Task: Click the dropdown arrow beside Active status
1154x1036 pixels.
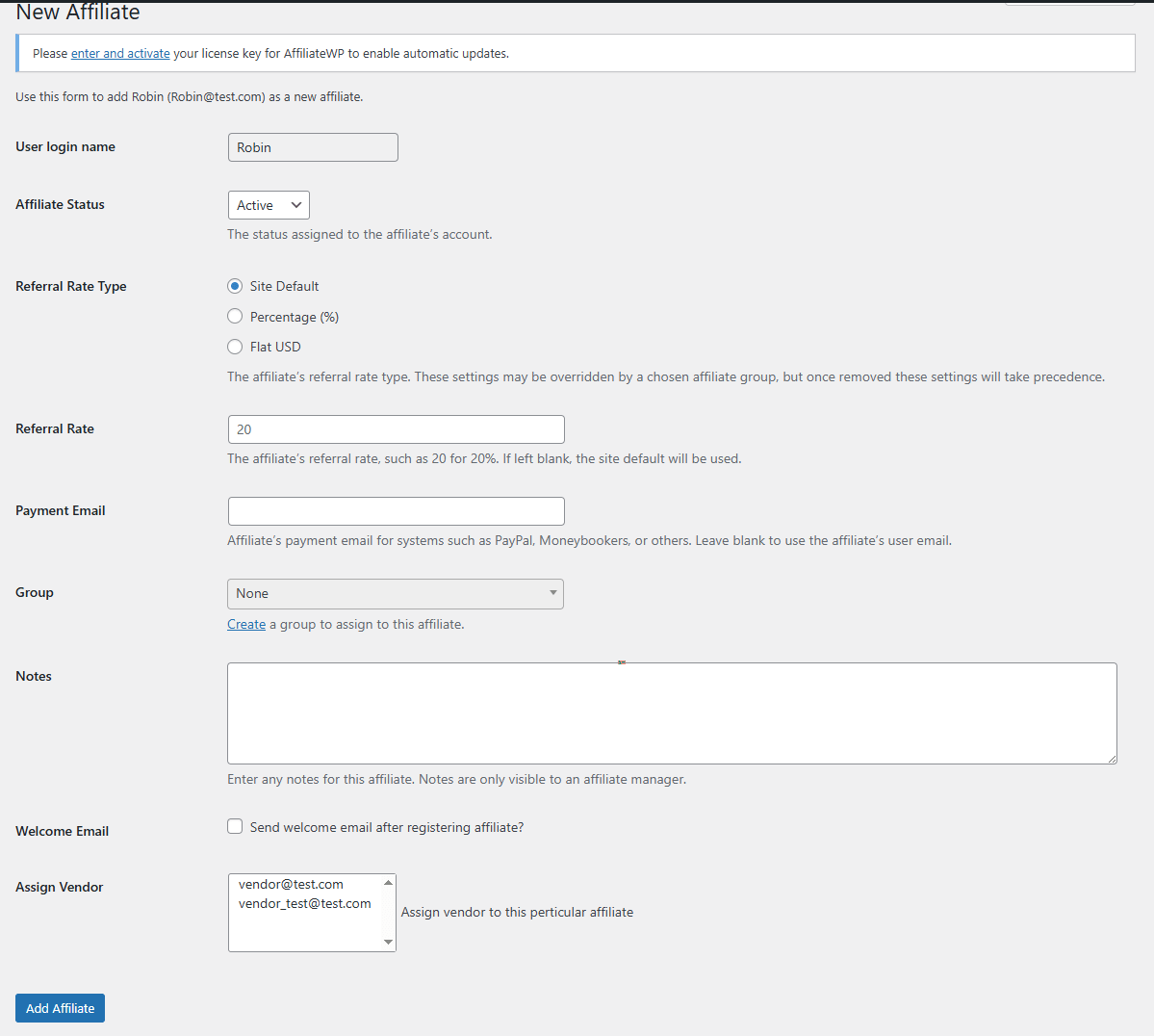Action: 297,204
